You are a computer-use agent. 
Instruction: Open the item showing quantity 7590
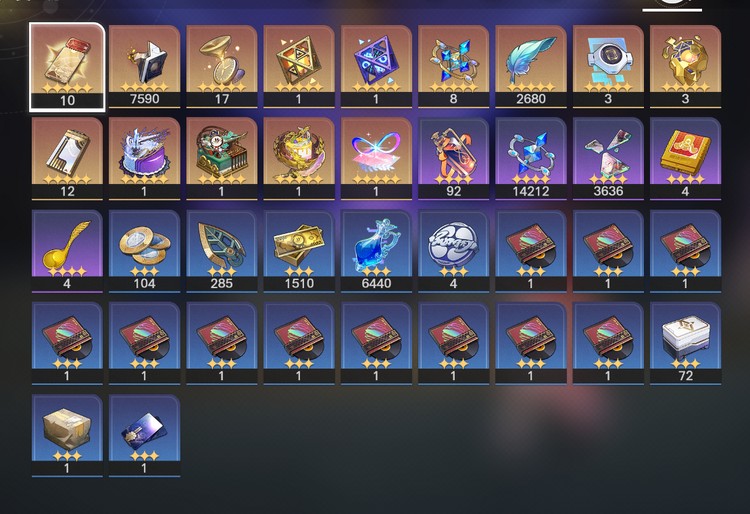coord(144,66)
